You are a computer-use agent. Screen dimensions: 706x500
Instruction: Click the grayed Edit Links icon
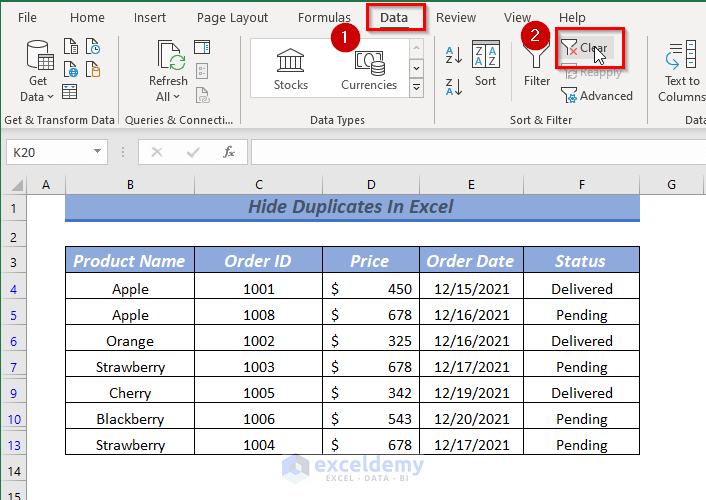202,95
